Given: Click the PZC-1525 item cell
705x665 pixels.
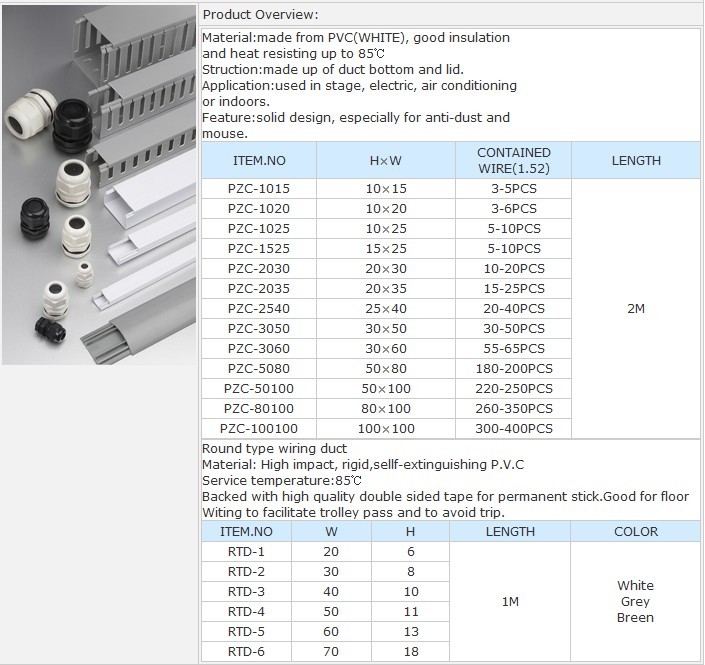Looking at the screenshot, I should (259, 249).
